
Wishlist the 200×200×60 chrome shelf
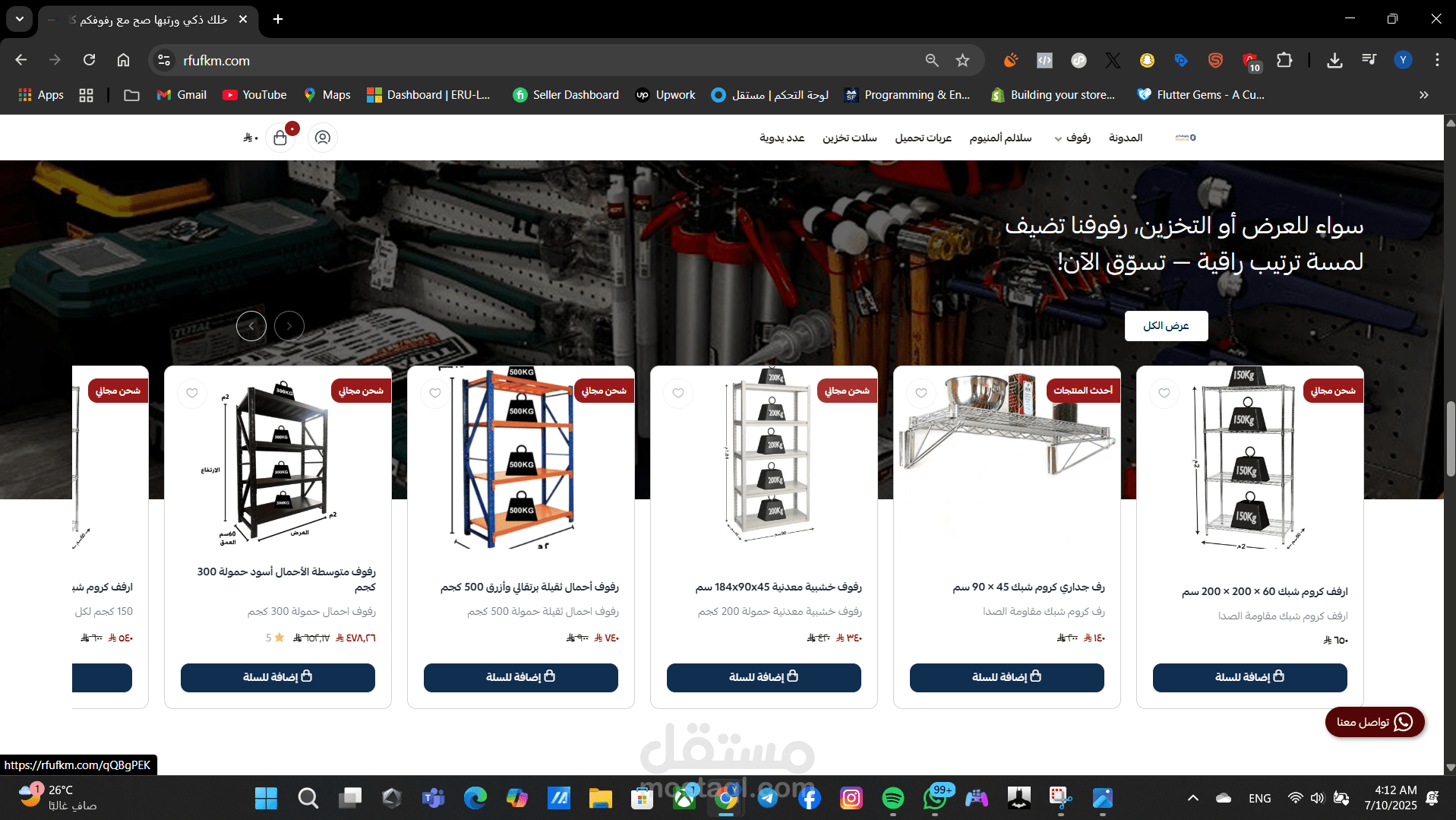1164,393
